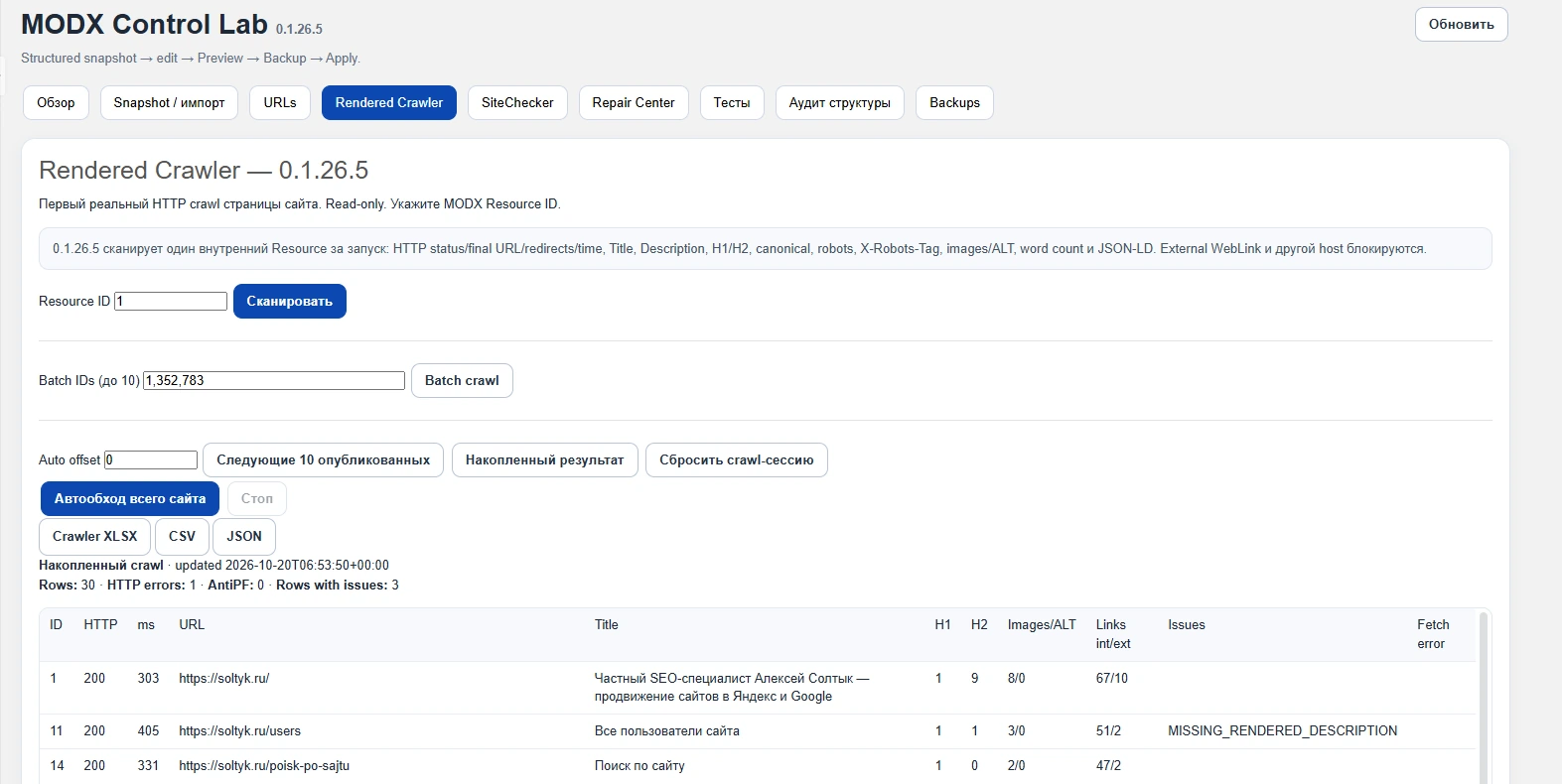Viewport: 1562px width, 784px height.
Task: Open the URLs tab
Action: pos(280,102)
